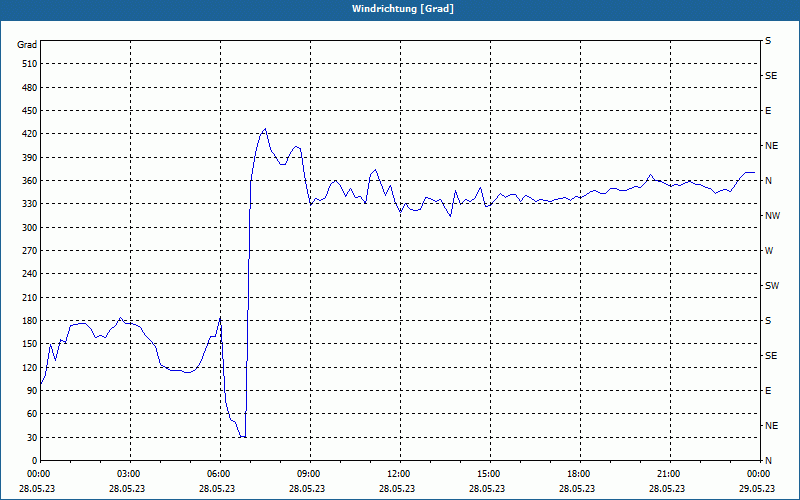This screenshot has width=800, height=500.
Task: Select the "480" y-axis value
Action: [x=30, y=88]
